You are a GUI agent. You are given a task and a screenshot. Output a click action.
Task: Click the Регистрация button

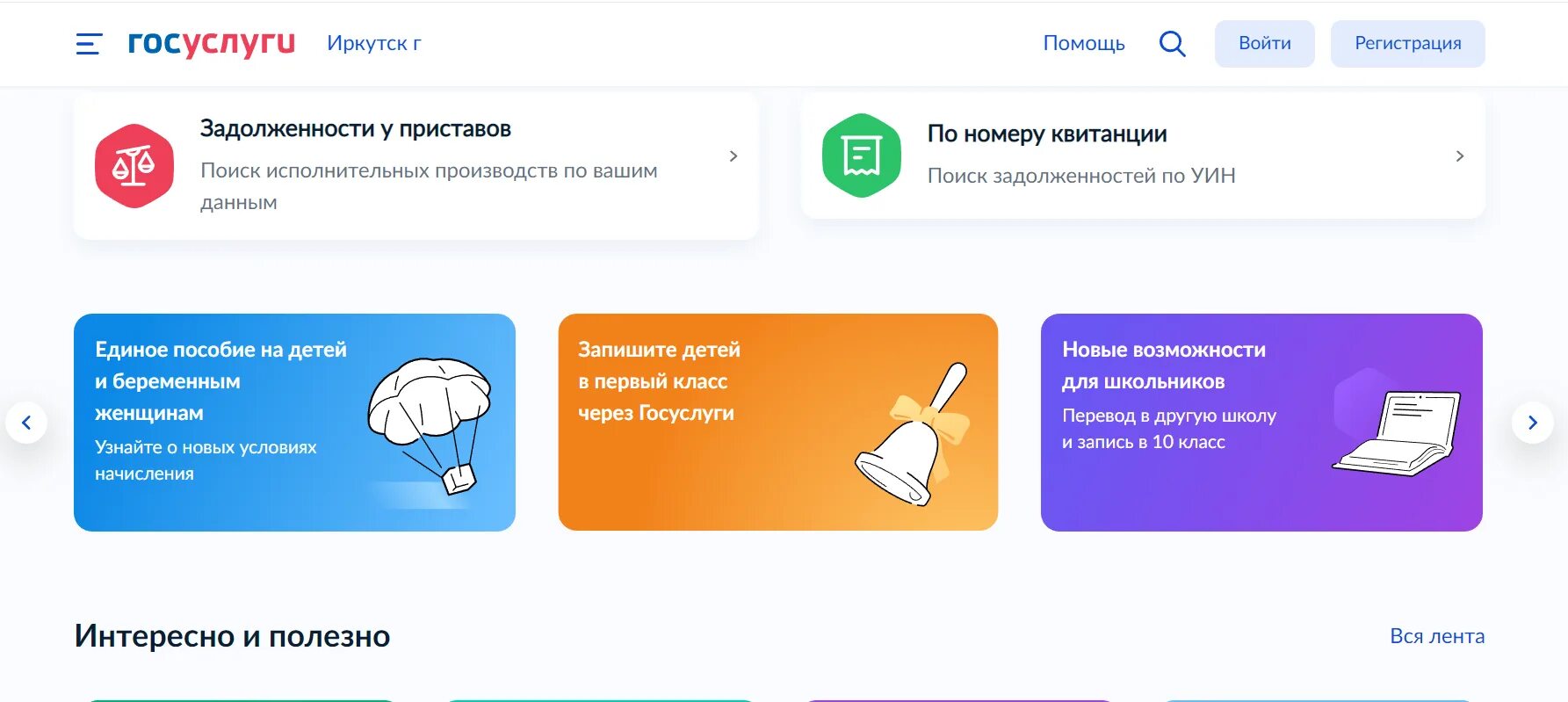click(1408, 44)
